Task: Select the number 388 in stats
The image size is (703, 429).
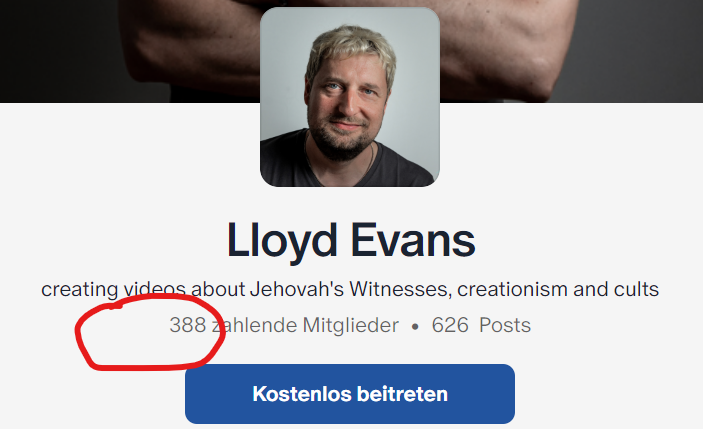Action: (188, 325)
